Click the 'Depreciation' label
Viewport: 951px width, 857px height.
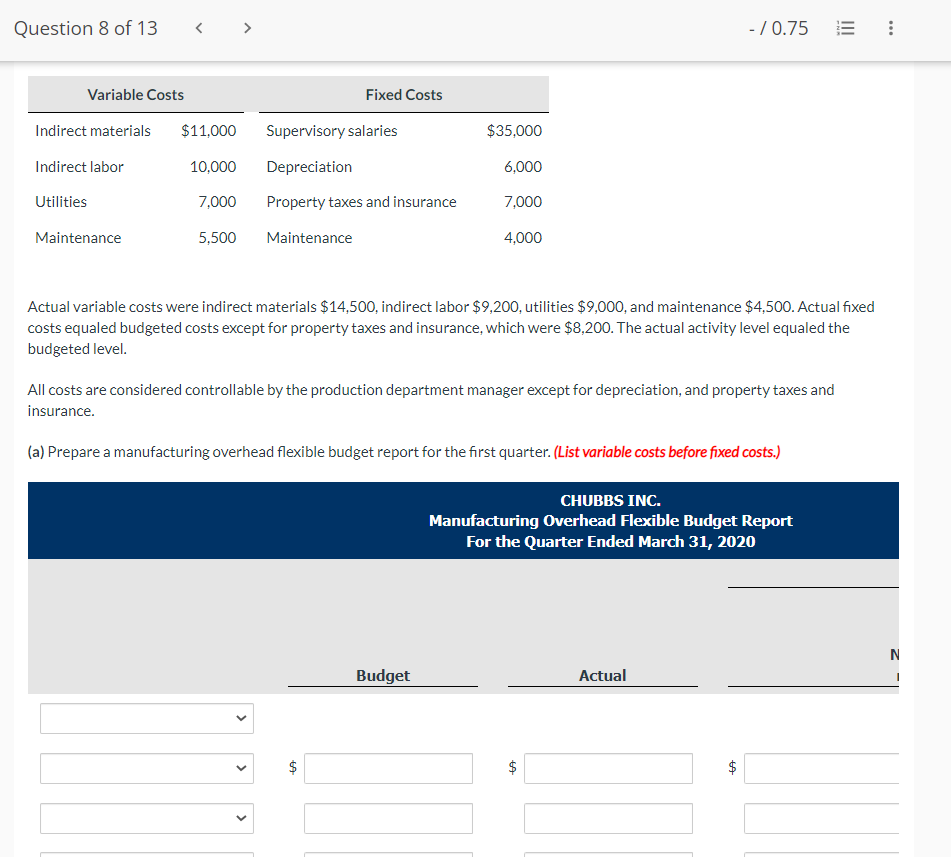point(309,166)
